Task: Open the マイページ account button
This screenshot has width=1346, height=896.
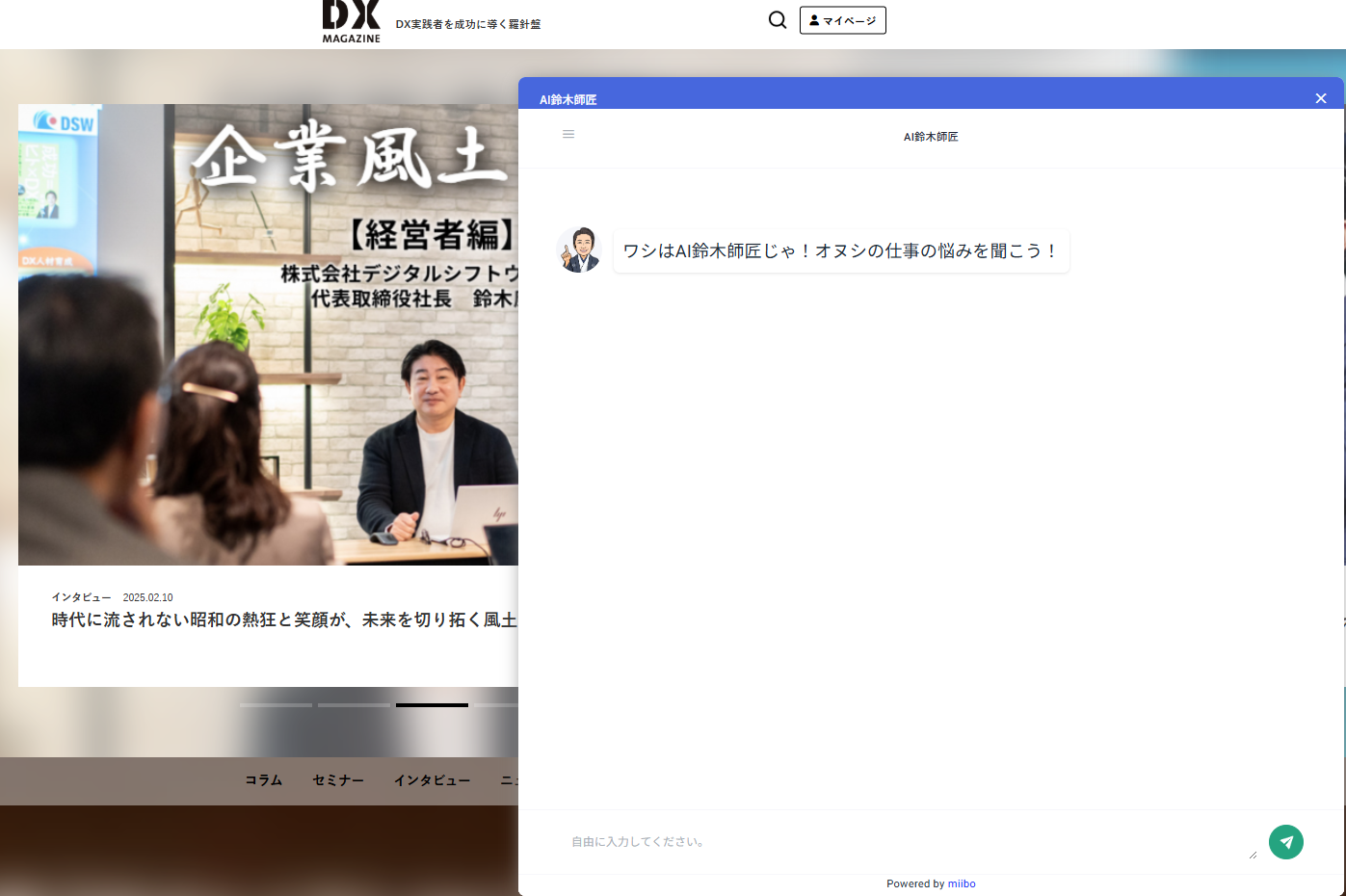Action: pos(842,20)
